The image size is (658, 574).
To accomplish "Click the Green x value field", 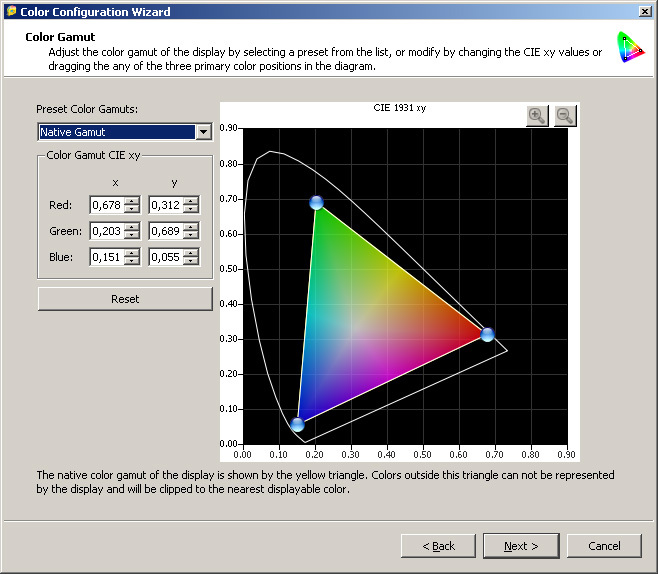I will point(107,231).
